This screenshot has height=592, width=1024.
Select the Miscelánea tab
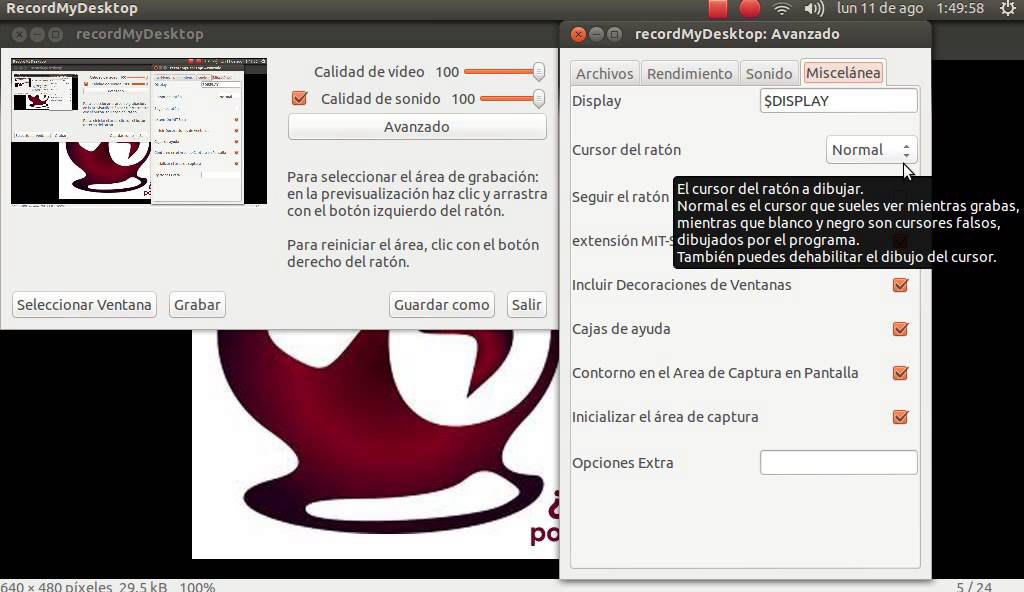tap(842, 73)
